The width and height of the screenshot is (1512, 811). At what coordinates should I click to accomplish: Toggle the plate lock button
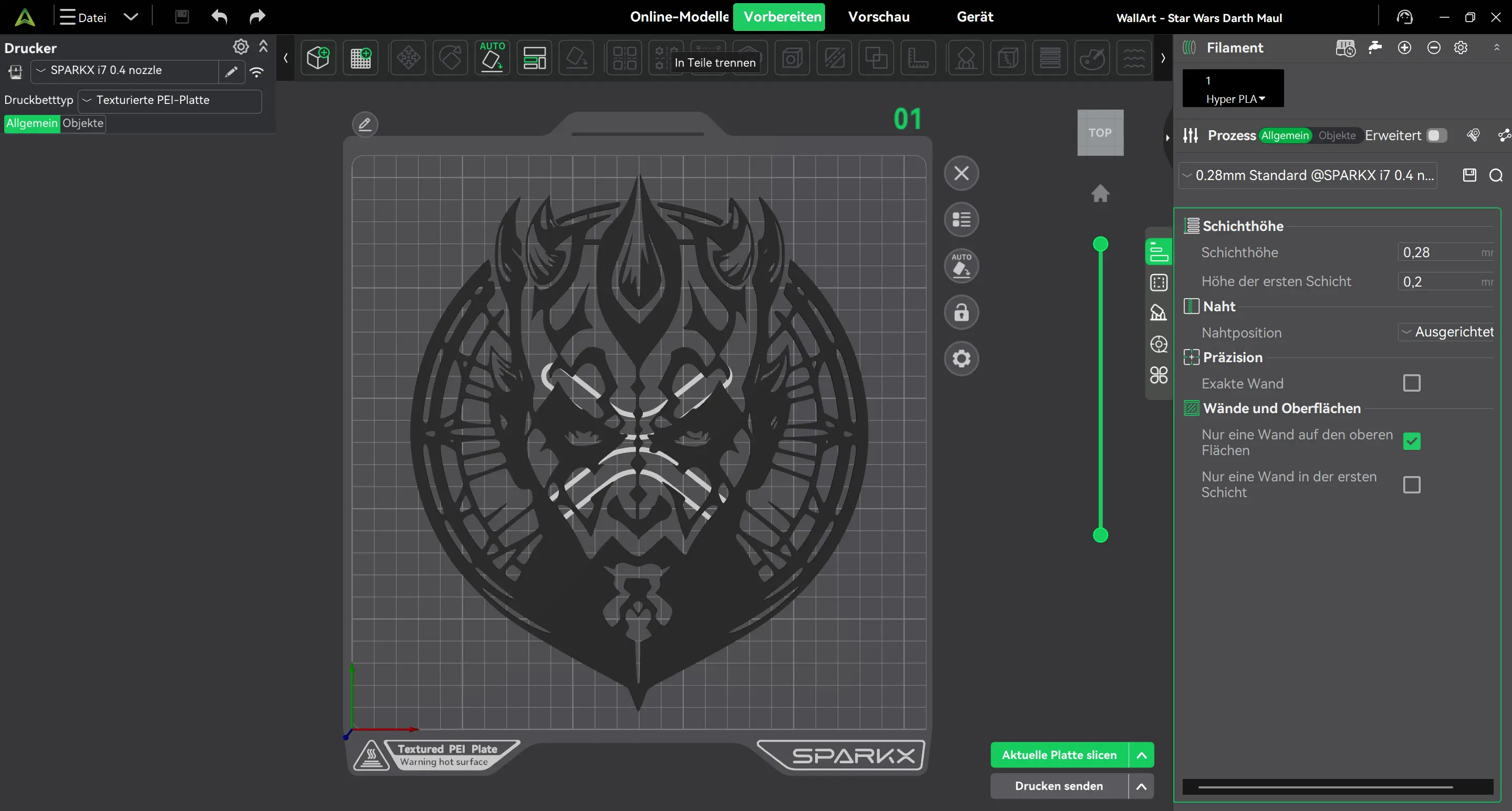tap(962, 312)
